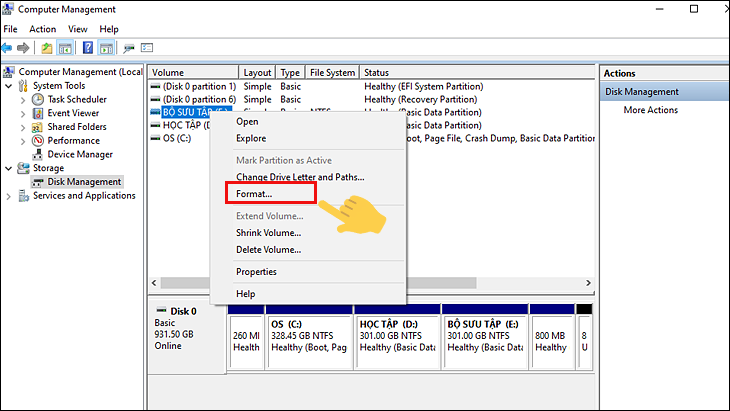Click the Performance icon in tree

(38, 141)
